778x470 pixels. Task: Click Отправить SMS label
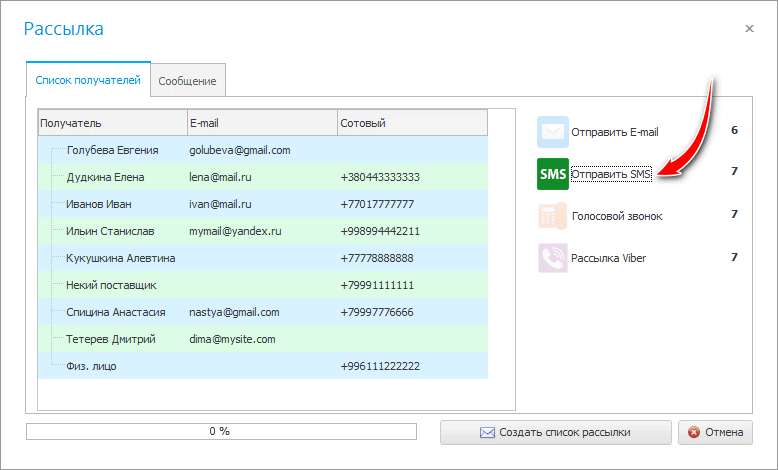(x=611, y=174)
